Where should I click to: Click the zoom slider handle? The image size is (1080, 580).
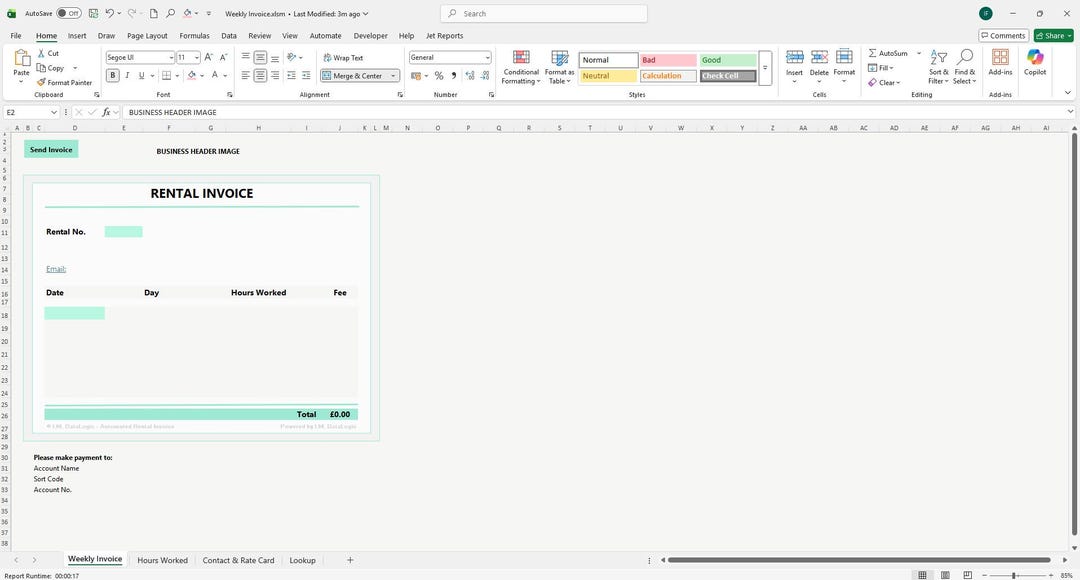pyautogui.click(x=1013, y=575)
